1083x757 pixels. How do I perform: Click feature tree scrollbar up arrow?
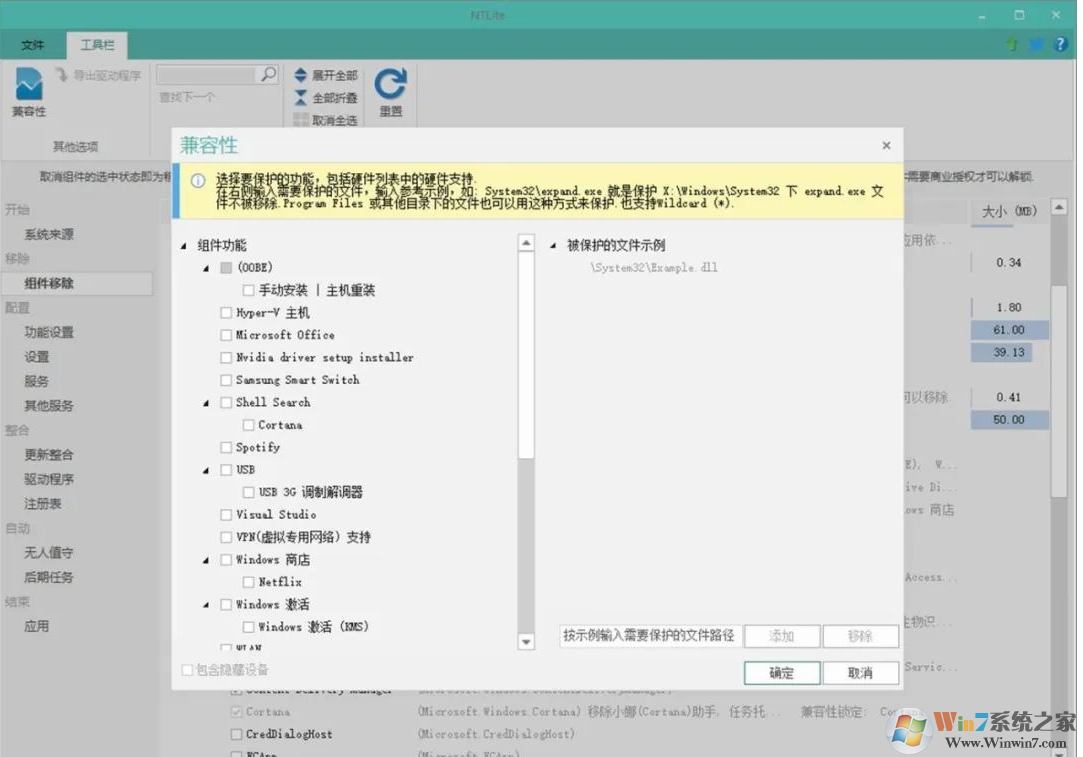526,243
